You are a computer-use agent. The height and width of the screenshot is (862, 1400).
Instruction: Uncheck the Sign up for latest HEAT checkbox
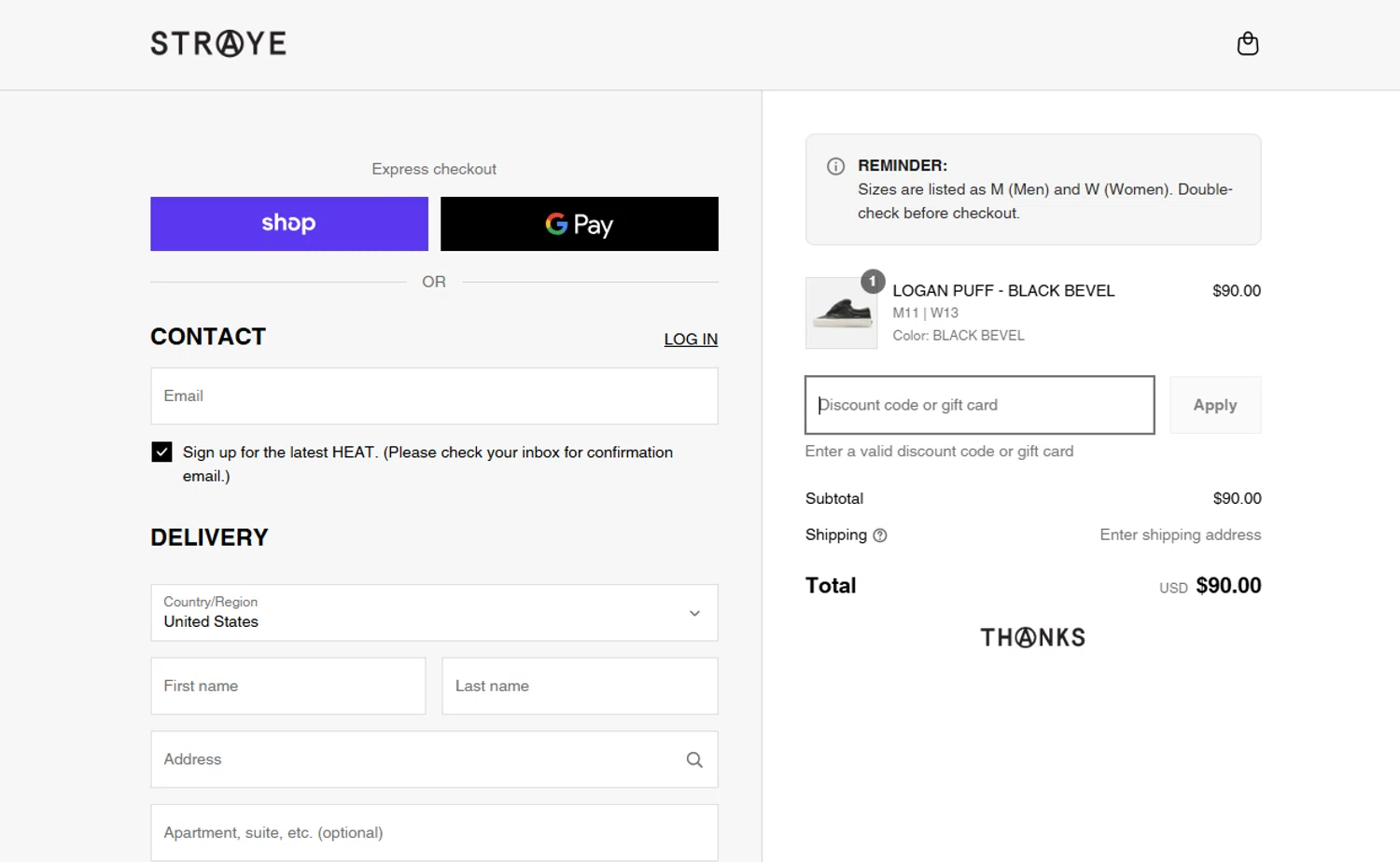(x=161, y=452)
